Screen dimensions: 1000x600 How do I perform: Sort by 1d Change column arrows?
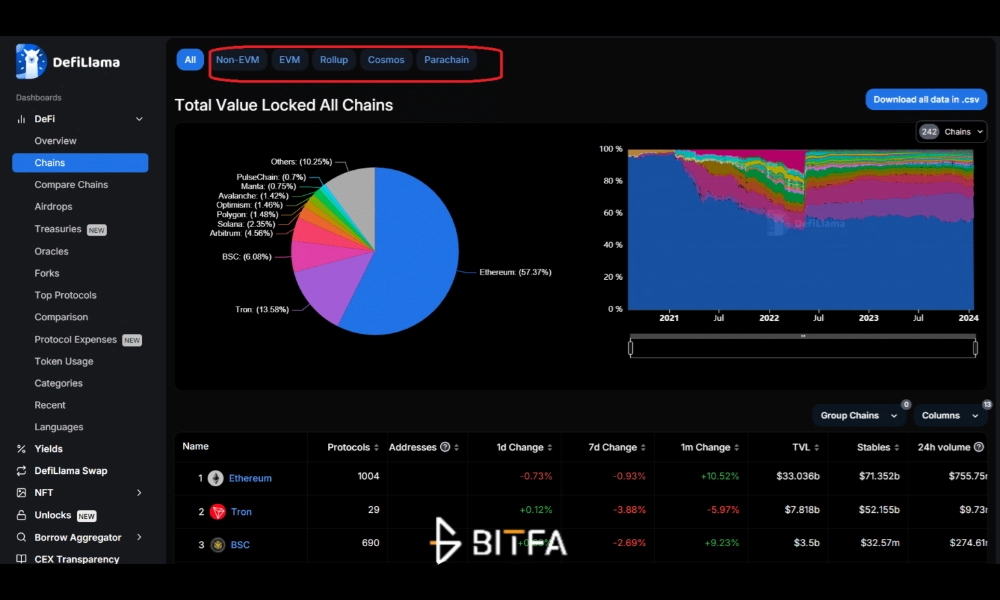click(x=550, y=448)
